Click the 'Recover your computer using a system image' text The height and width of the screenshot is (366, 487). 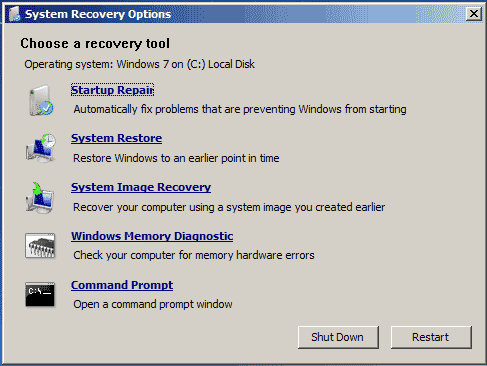[x=229, y=207]
